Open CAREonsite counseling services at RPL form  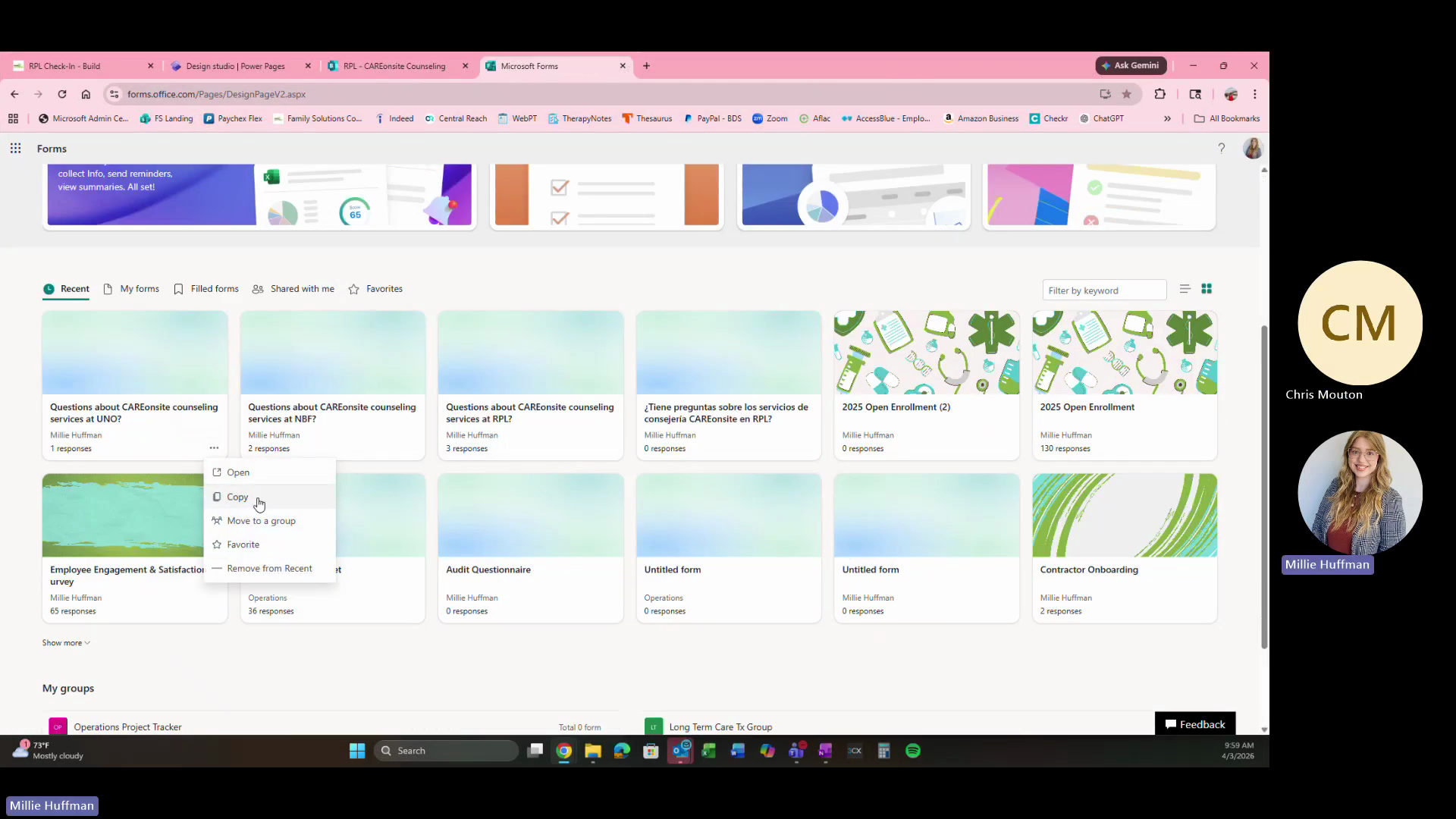click(531, 385)
